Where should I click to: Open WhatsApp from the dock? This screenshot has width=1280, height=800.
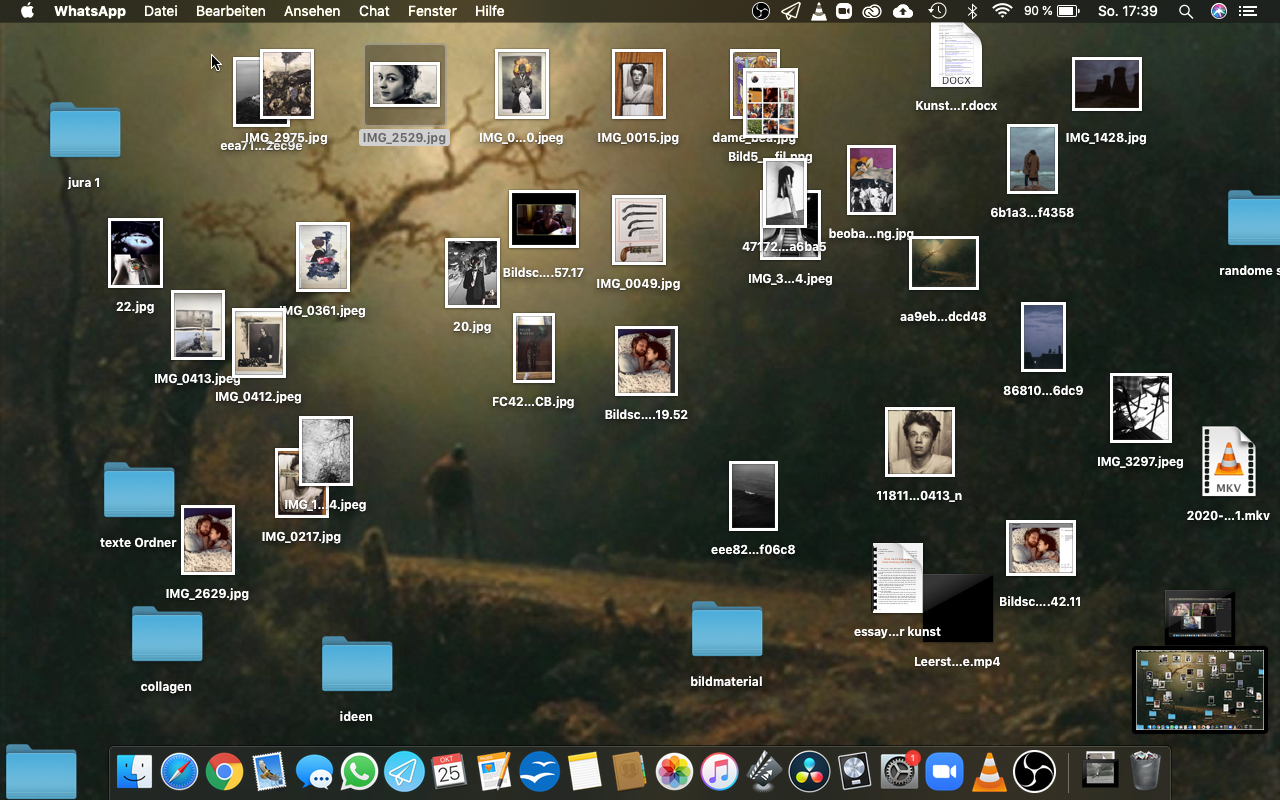359,772
